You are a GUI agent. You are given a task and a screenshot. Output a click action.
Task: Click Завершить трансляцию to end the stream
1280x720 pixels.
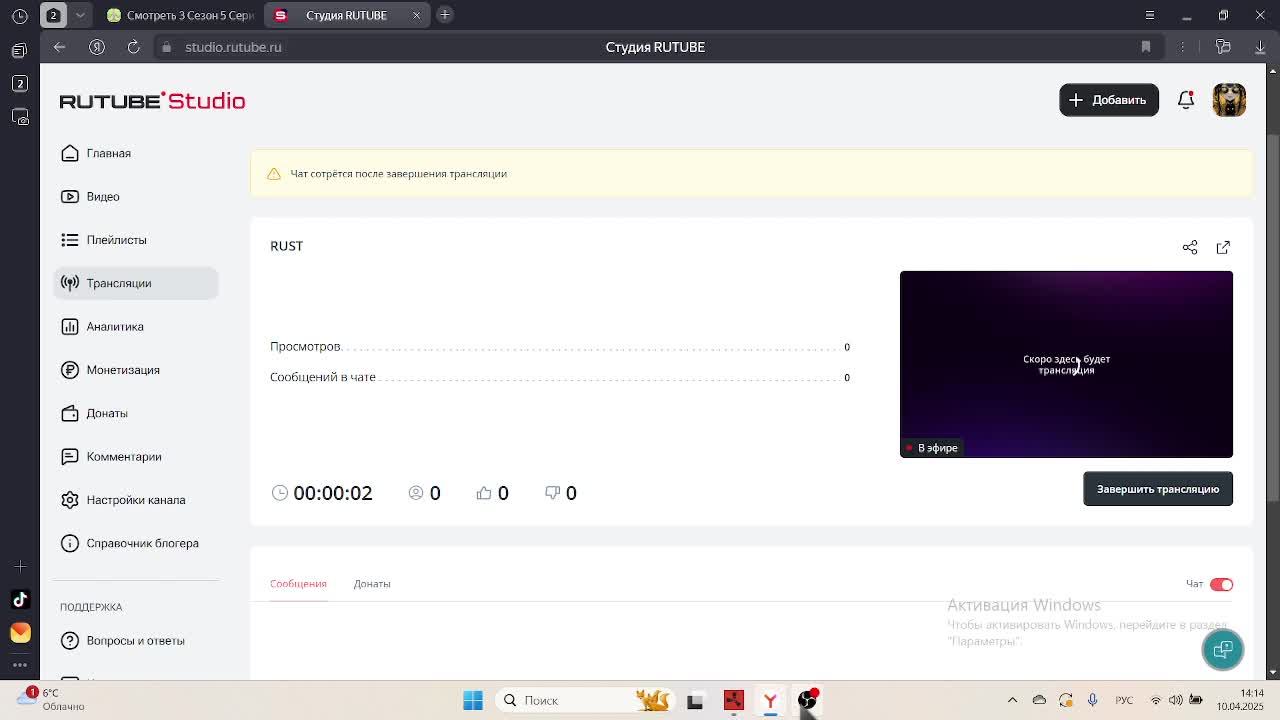pos(1158,489)
